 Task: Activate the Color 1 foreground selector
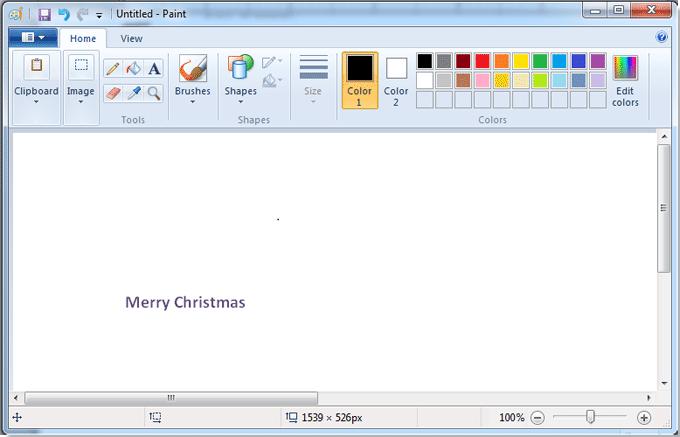[360, 80]
